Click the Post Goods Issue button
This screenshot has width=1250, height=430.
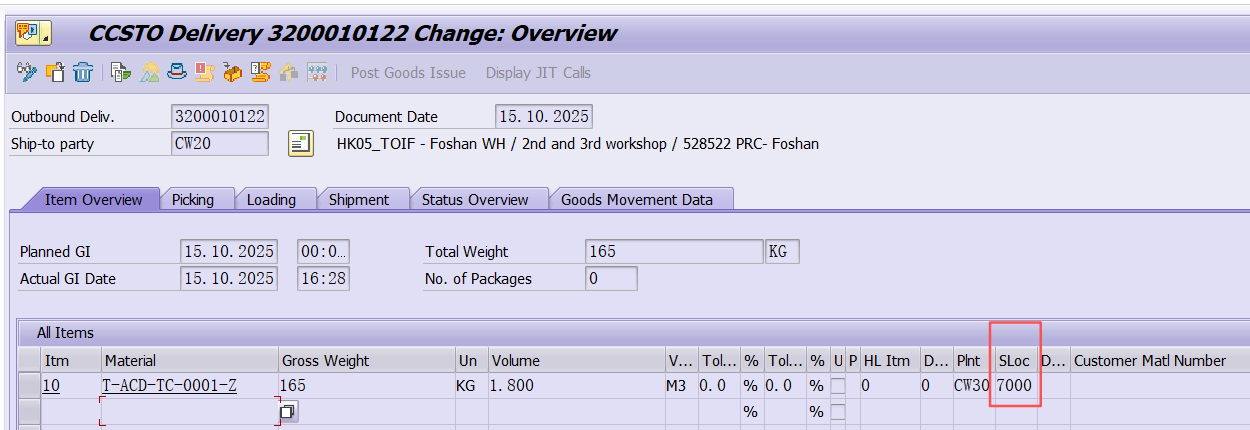408,72
